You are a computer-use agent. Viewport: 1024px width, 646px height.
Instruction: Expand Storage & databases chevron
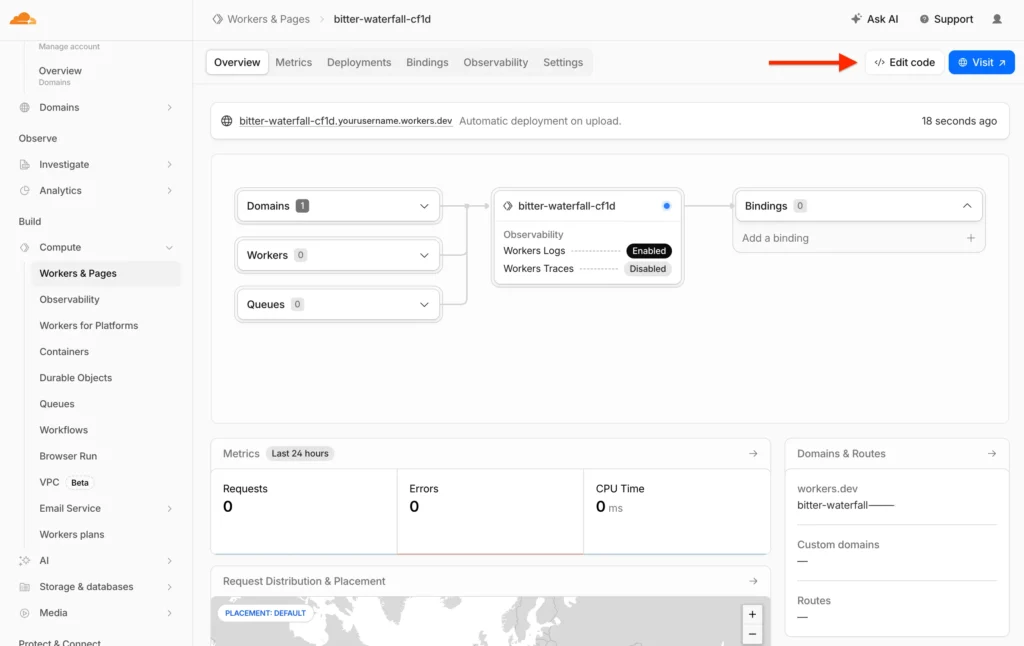click(x=169, y=587)
